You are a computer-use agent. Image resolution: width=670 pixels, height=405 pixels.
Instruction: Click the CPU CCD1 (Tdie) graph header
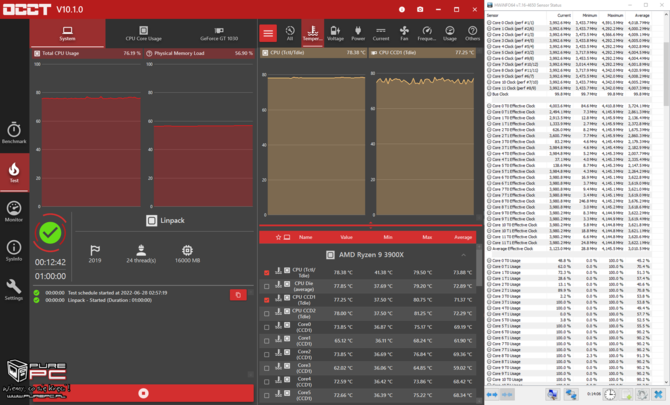click(x=422, y=53)
